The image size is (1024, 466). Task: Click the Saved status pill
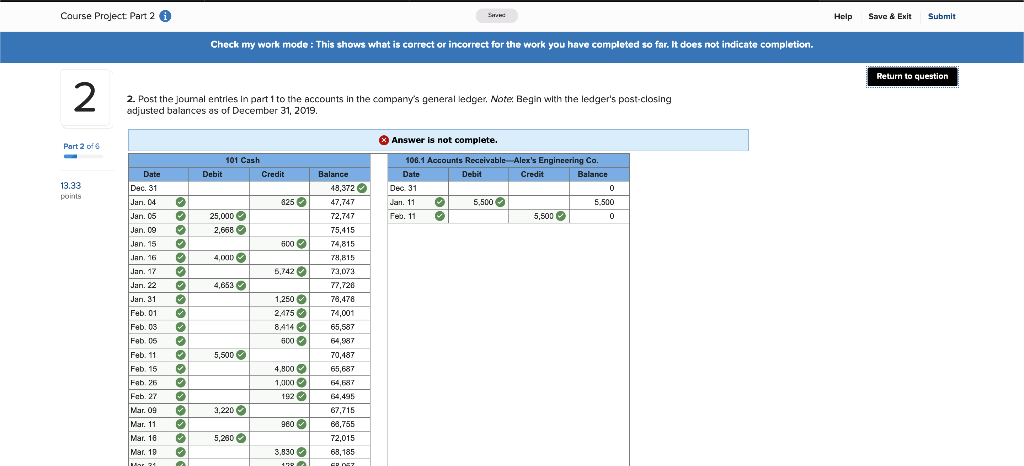coord(498,16)
